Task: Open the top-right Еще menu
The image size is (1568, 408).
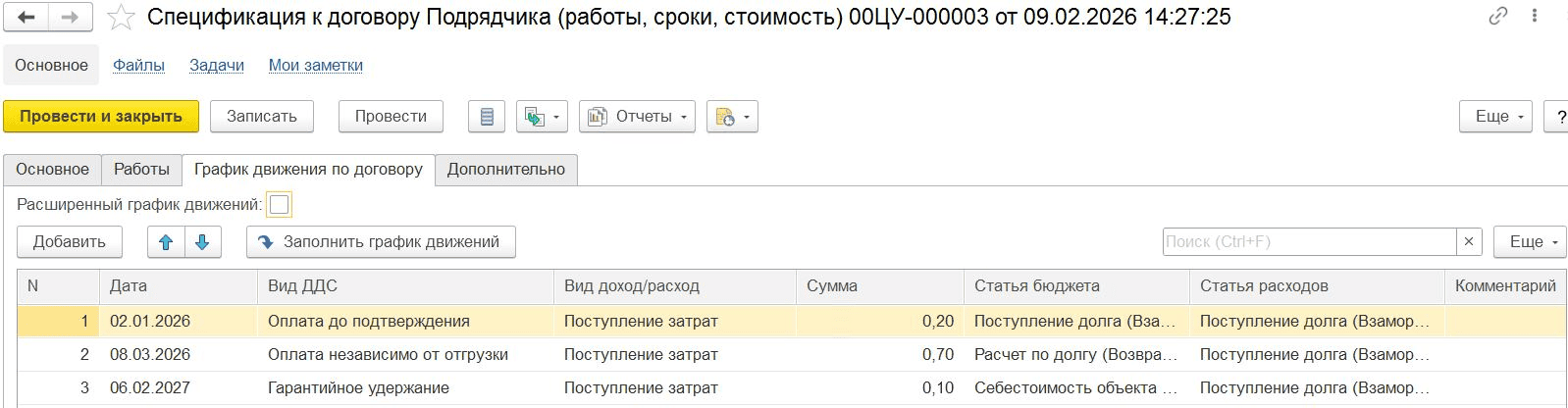Action: pos(1495,117)
